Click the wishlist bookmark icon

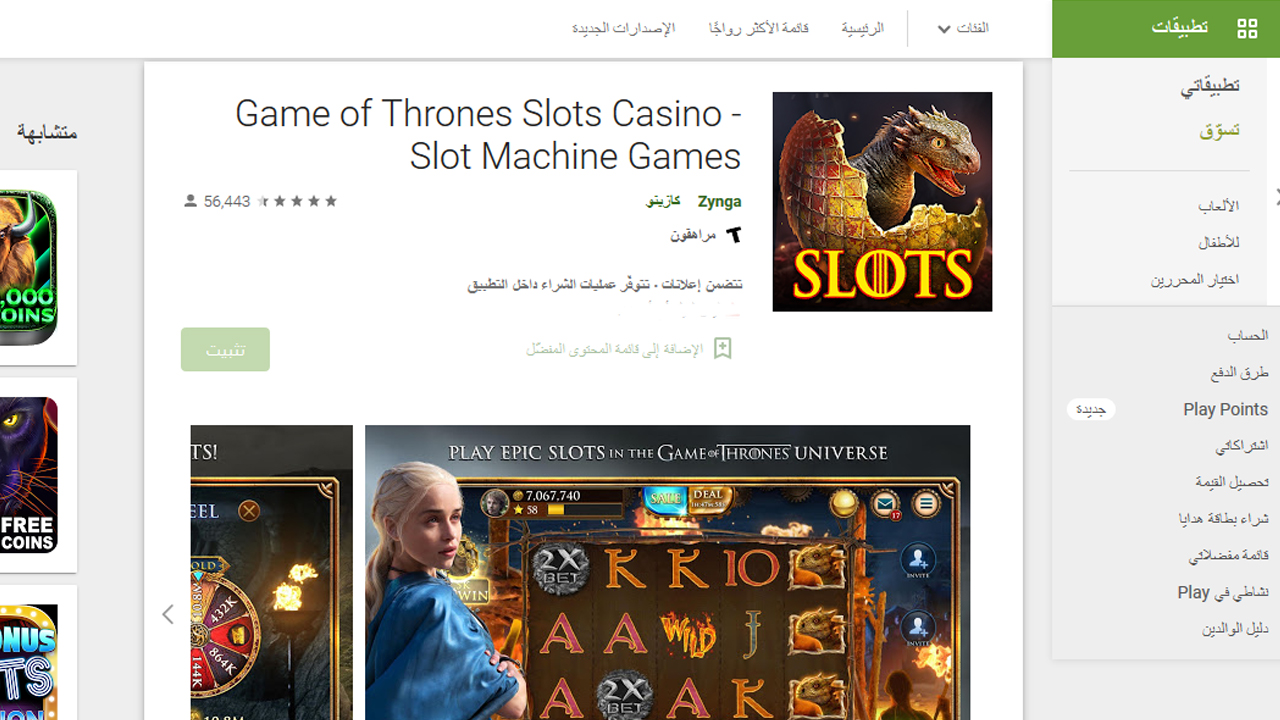[722, 349]
